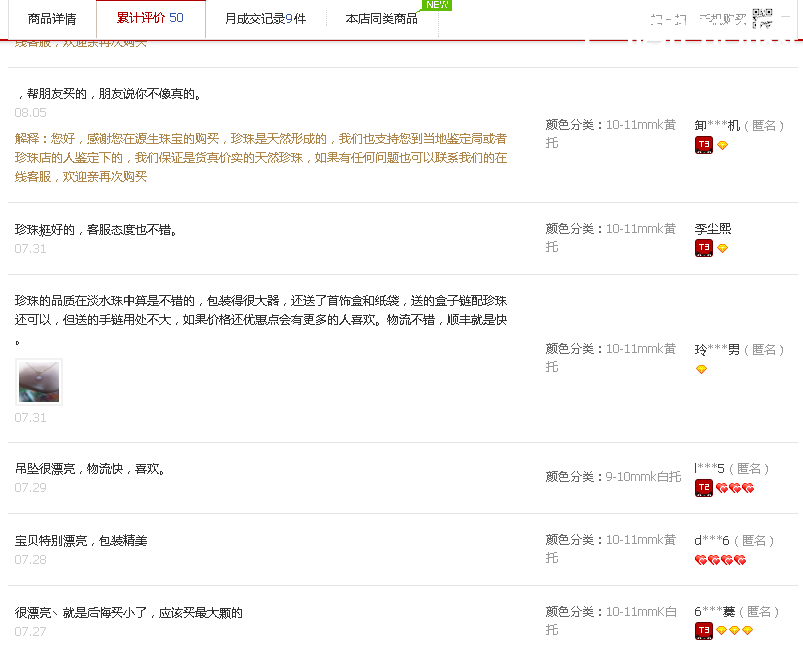Click T3 member badge under 李尘熙

coord(704,248)
